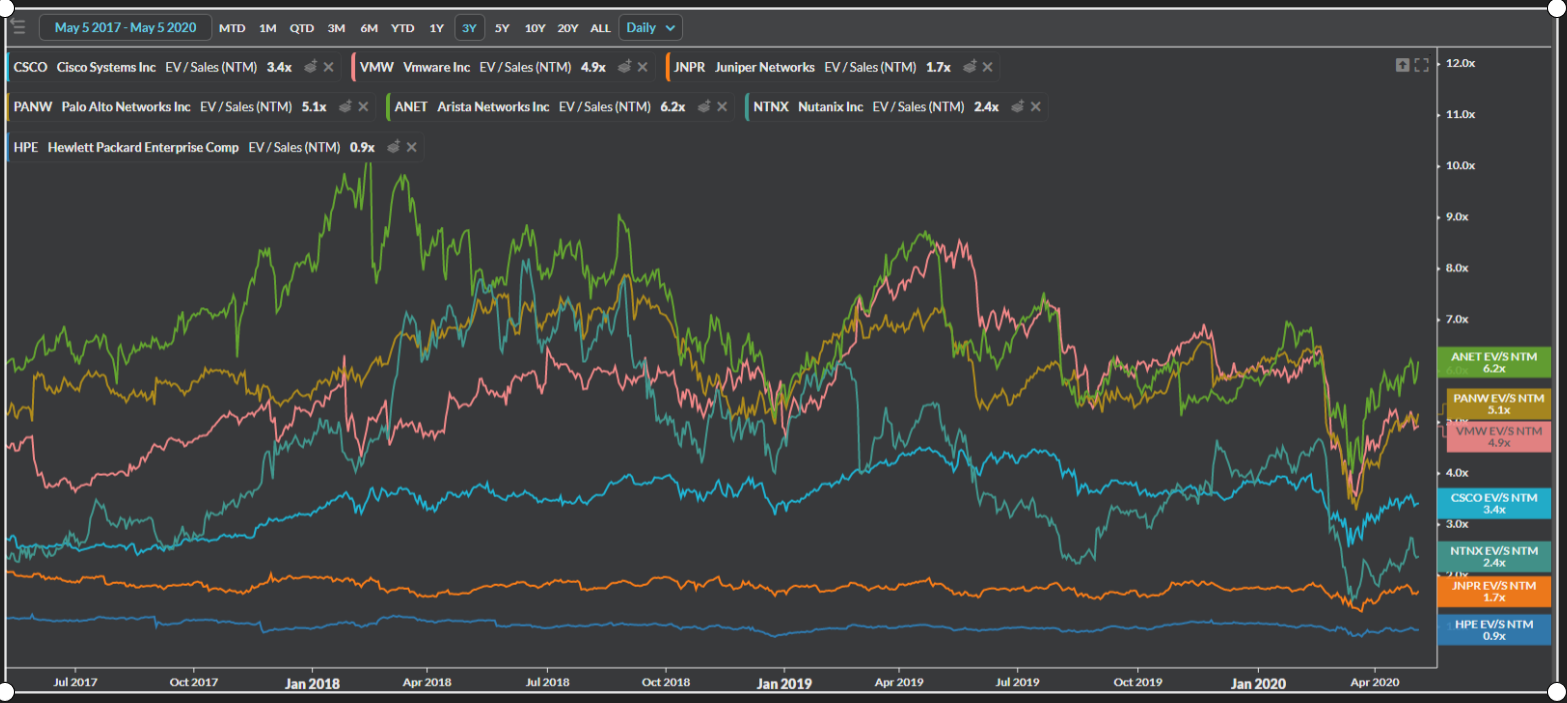Image resolution: width=1567 pixels, height=703 pixels.
Task: Open layer options for the CSCO series
Action: [311, 67]
